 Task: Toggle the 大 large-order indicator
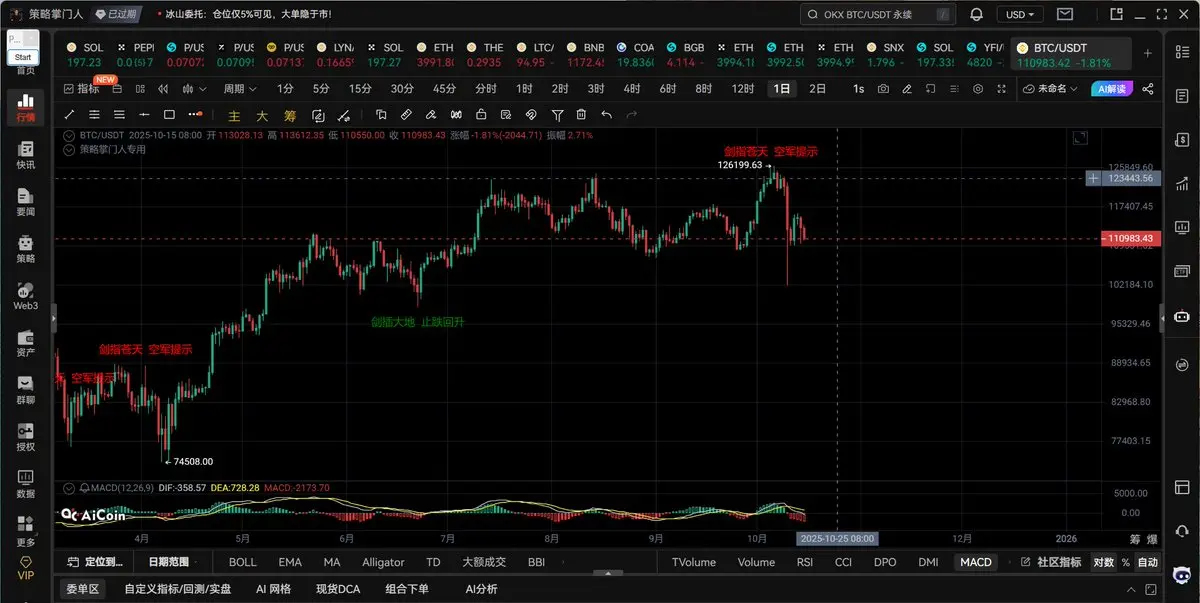(262, 115)
